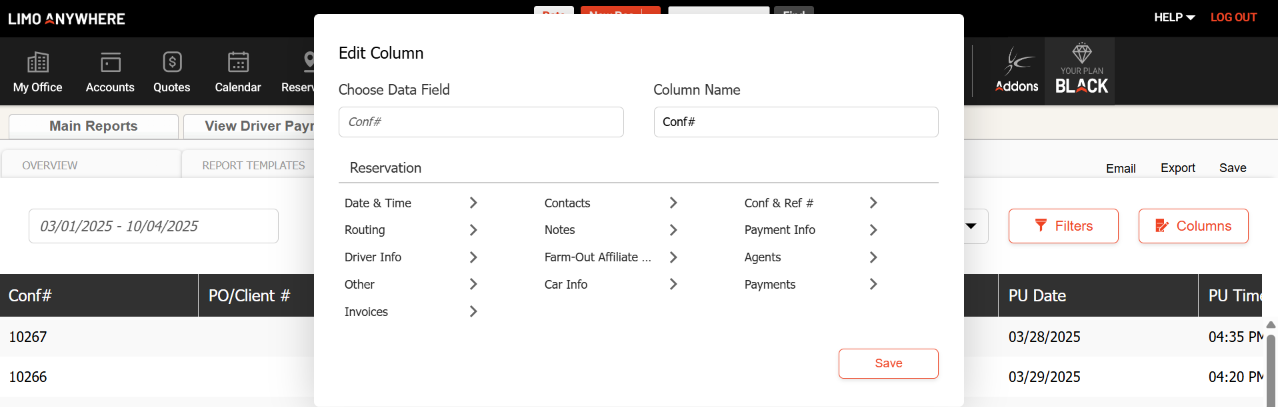
Task: Click the LOG OUT link
Action: [x=1233, y=17]
